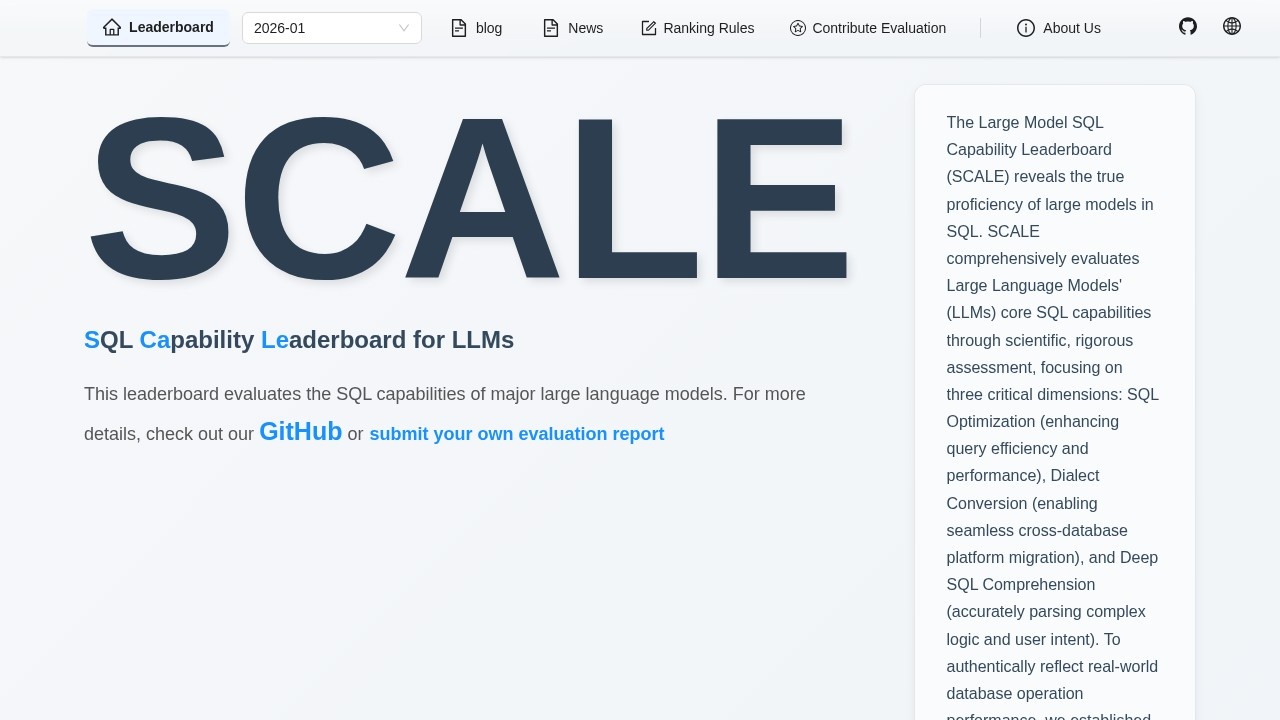
Task: Click the SCALE description panel on the right
Action: [1053, 400]
